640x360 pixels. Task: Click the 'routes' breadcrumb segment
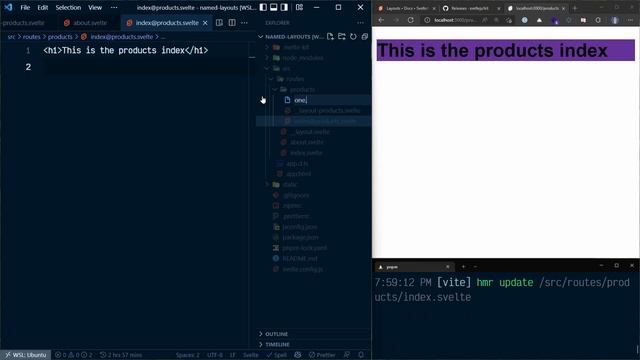[31, 37]
